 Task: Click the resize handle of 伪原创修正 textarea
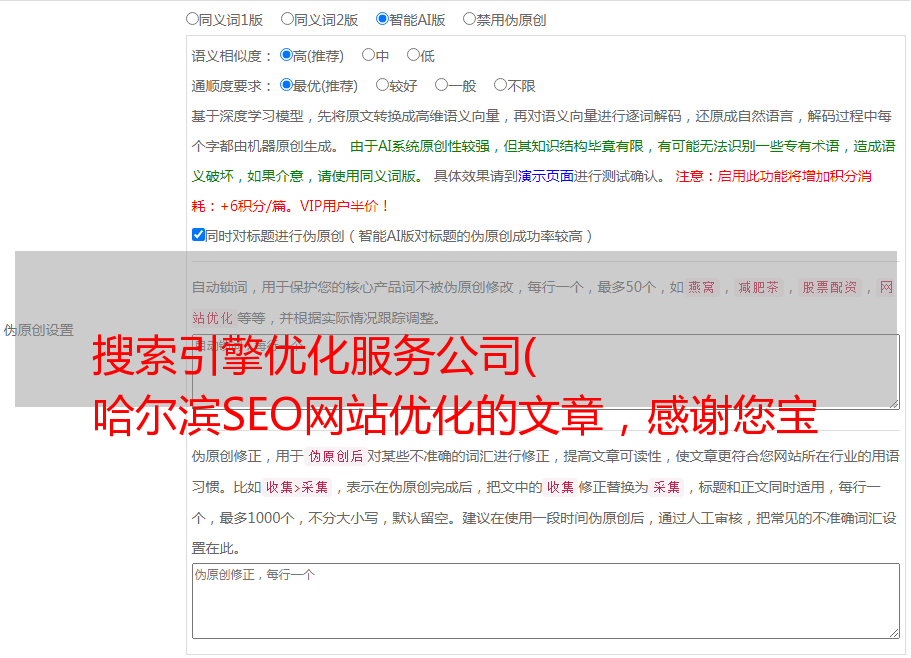[893, 632]
